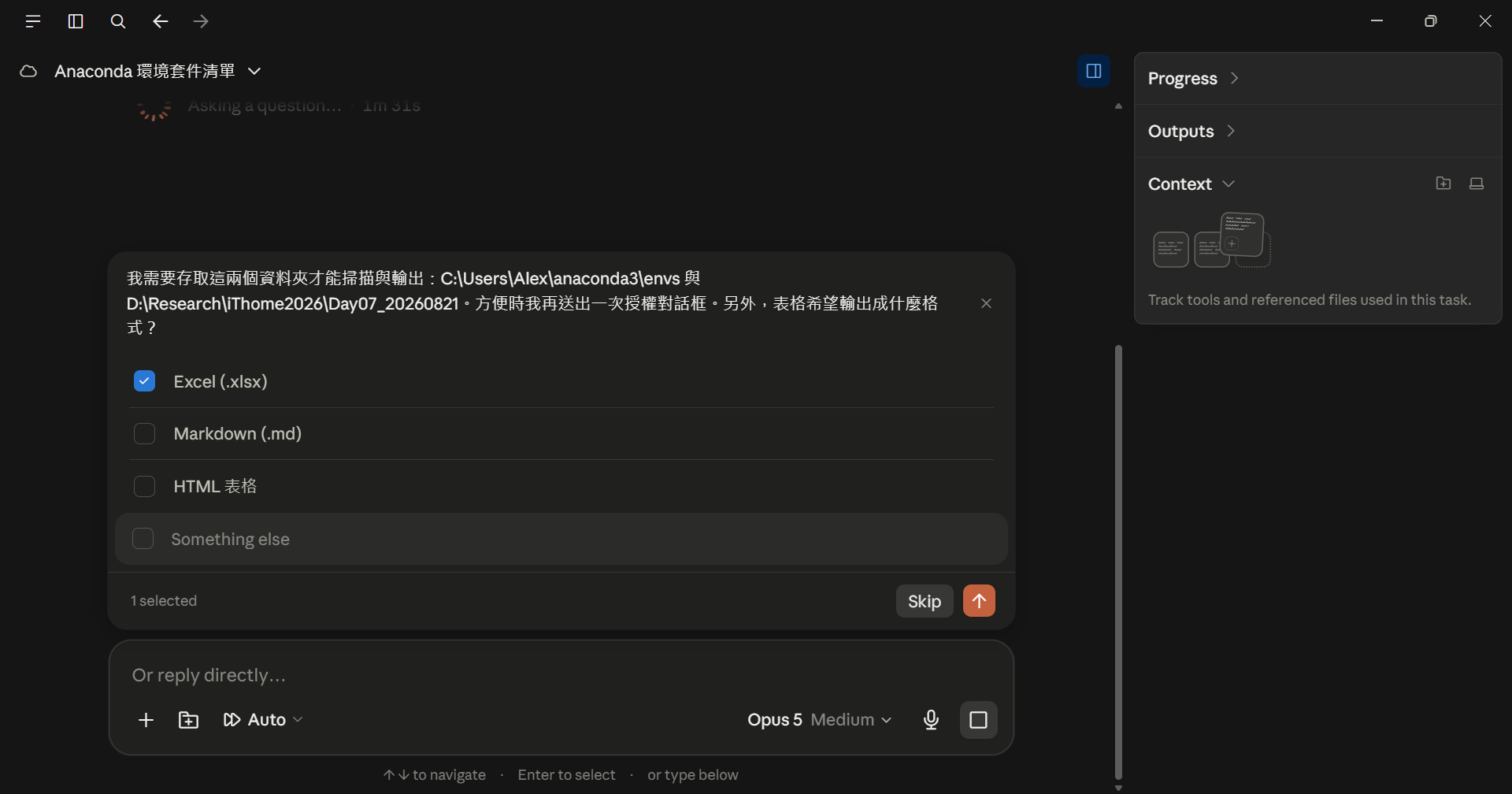Toggle the left sidebar panel icon
Viewport: 1512px width, 794px height.
point(76,21)
